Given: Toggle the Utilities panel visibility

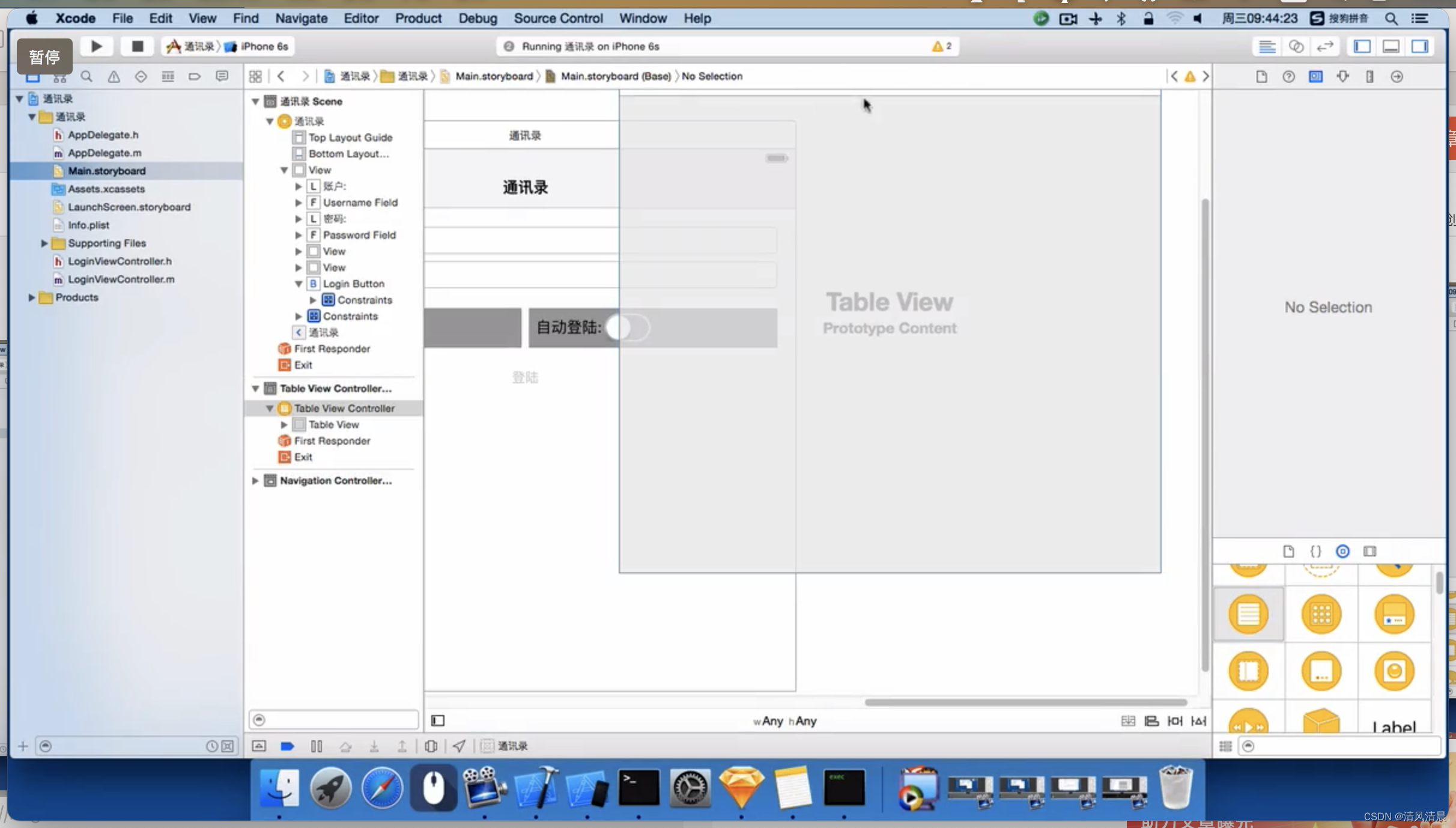Looking at the screenshot, I should [1420, 46].
